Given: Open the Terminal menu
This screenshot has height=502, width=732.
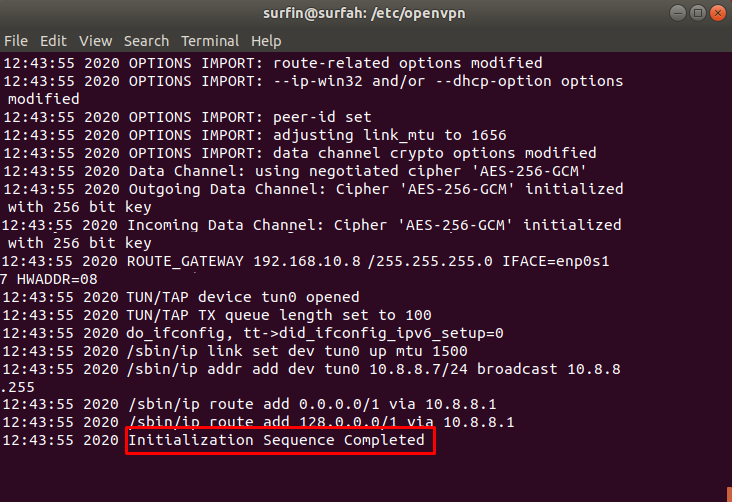Looking at the screenshot, I should pos(210,41).
